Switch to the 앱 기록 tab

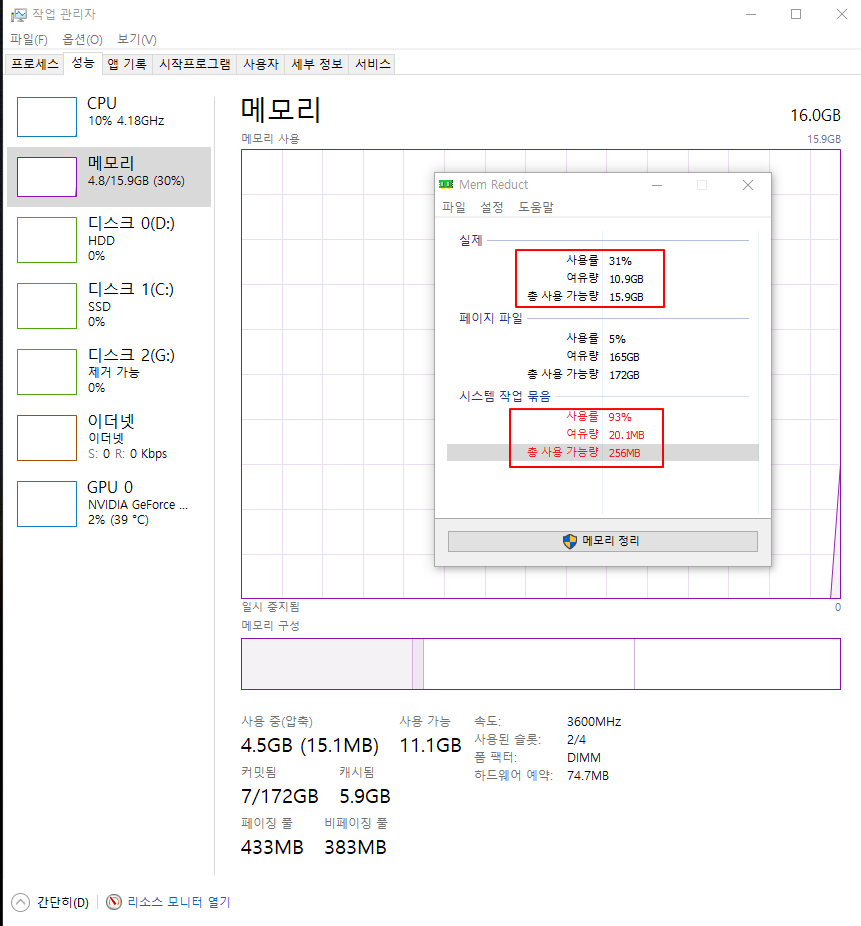127,64
